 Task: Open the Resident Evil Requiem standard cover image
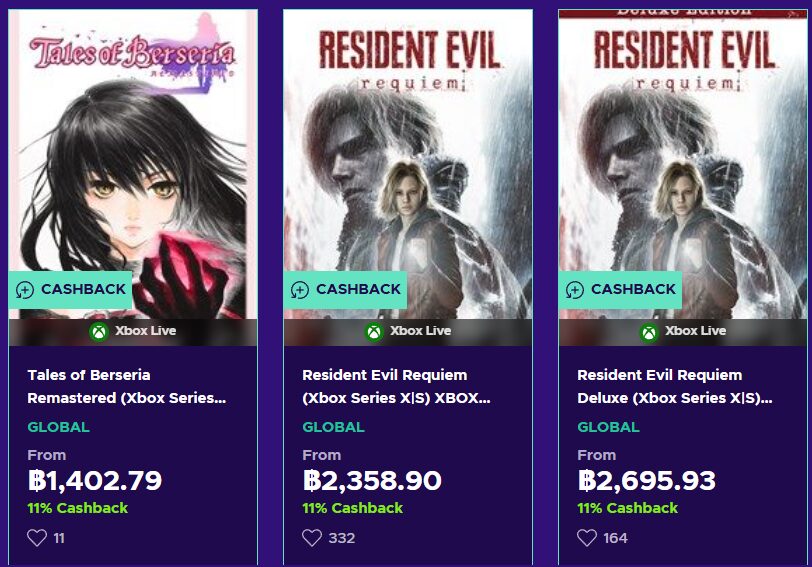pos(408,150)
